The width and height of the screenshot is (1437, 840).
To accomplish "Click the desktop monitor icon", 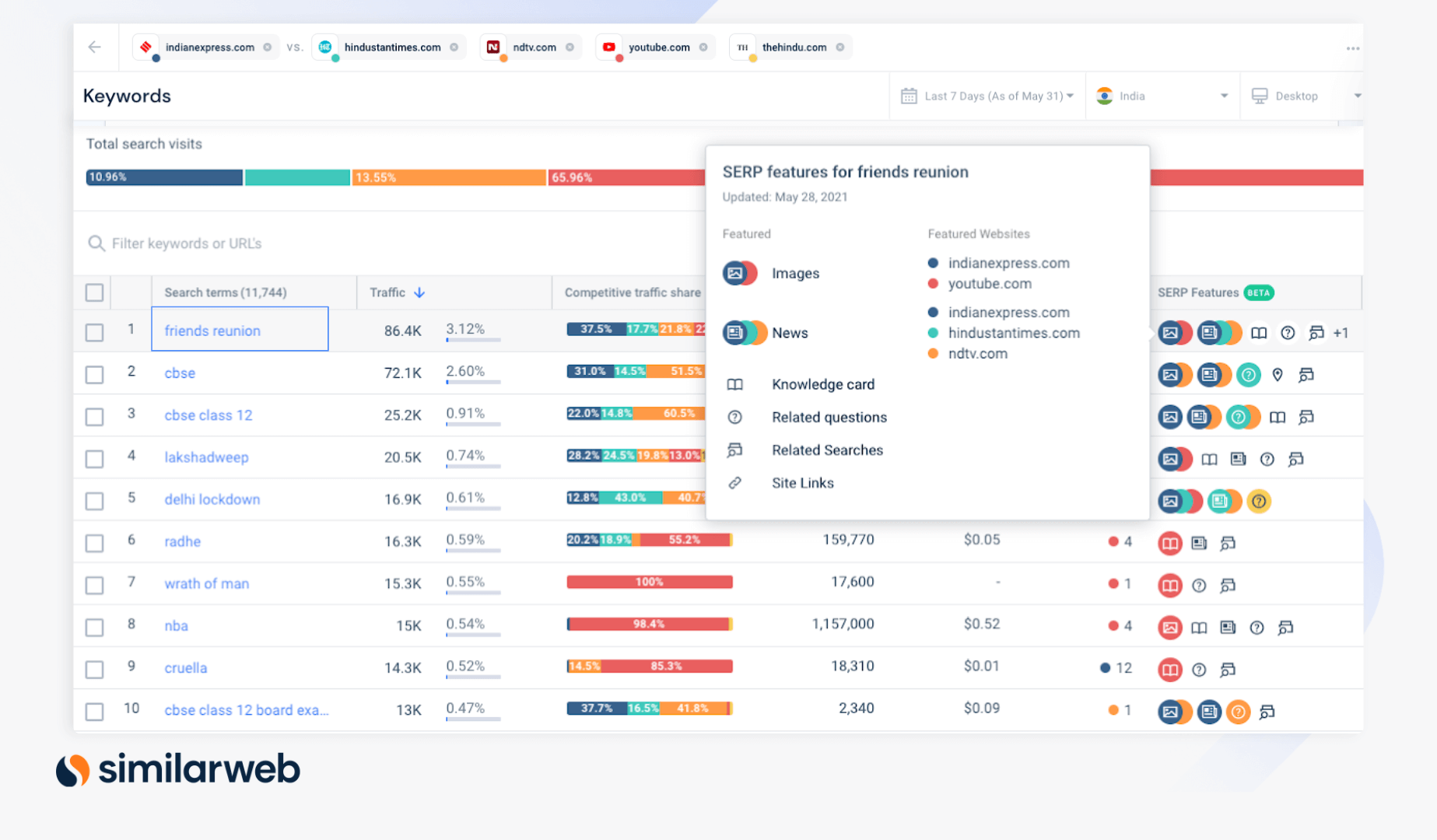I will point(1259,96).
